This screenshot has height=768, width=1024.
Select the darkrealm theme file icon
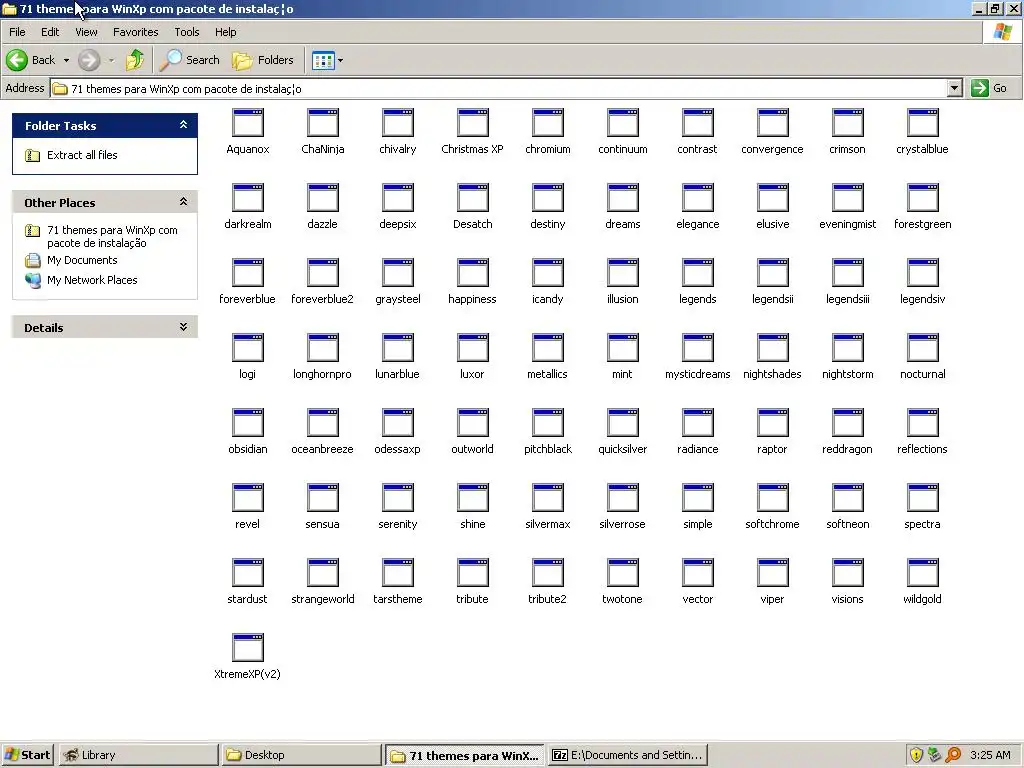248,199
